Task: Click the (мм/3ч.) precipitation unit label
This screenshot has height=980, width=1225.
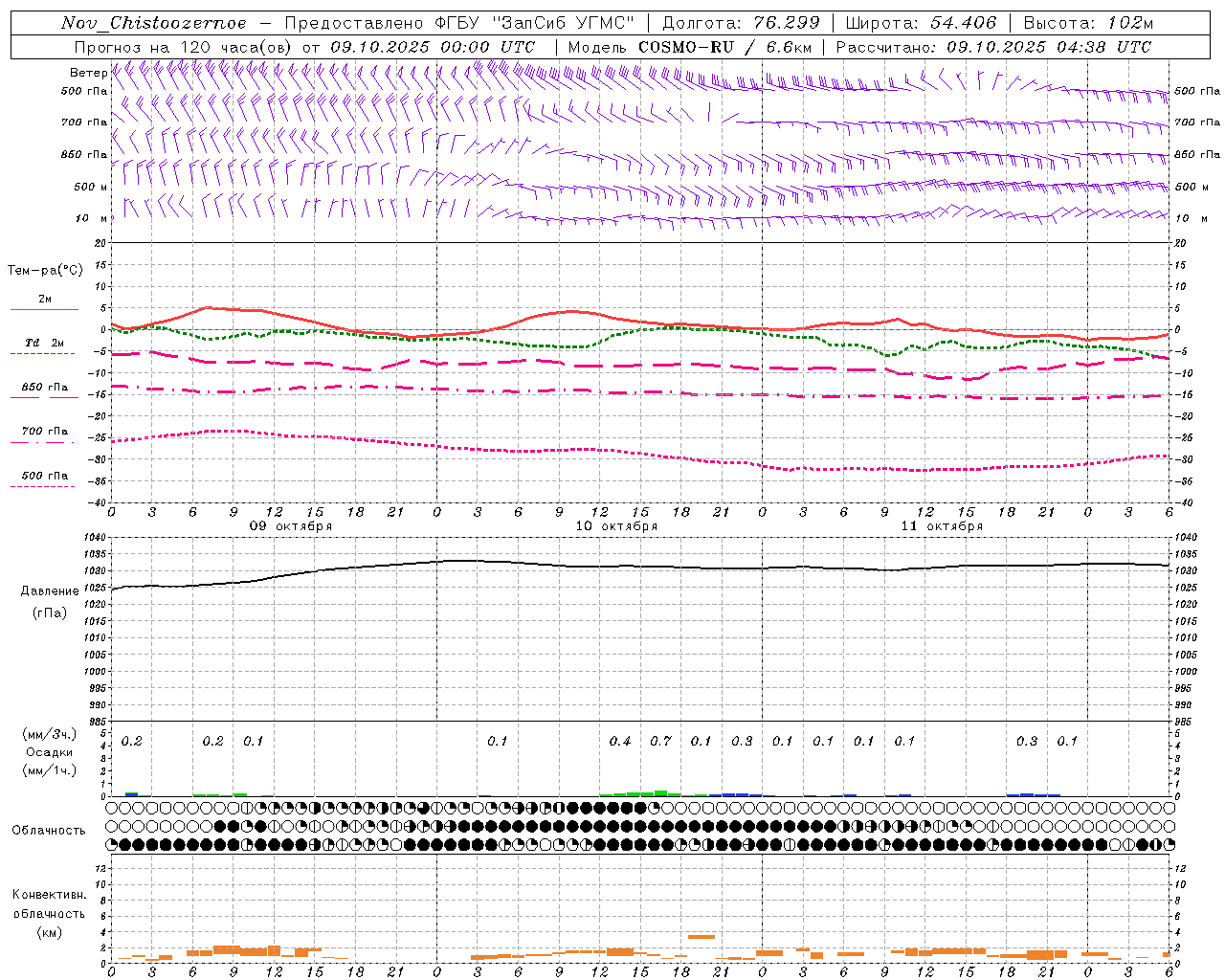Action: coord(49,734)
